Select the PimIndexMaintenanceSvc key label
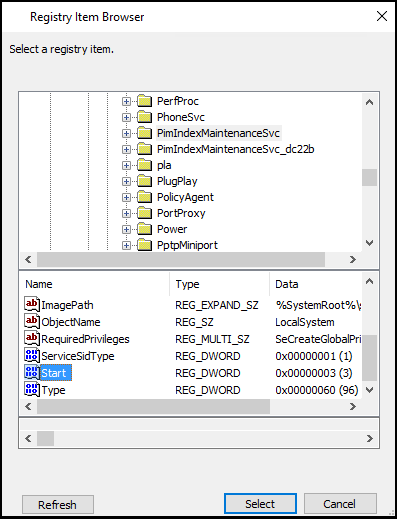The image size is (397, 519). (218, 133)
